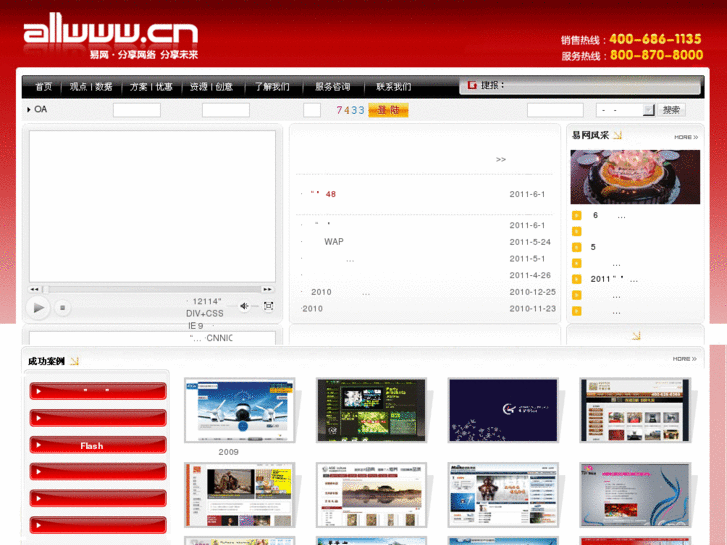
Task: Open the case thumbnail showing 400-686 number
Action: pyautogui.click(x=635, y=410)
